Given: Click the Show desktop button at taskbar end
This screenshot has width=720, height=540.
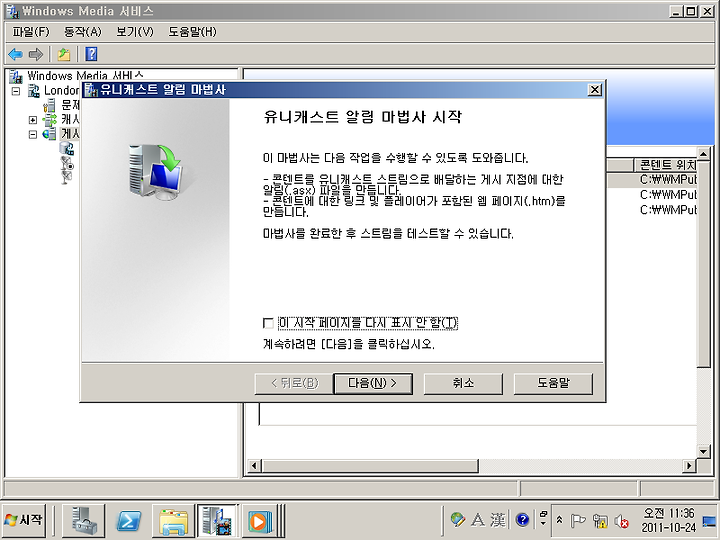Looking at the screenshot, I should tap(710, 521).
